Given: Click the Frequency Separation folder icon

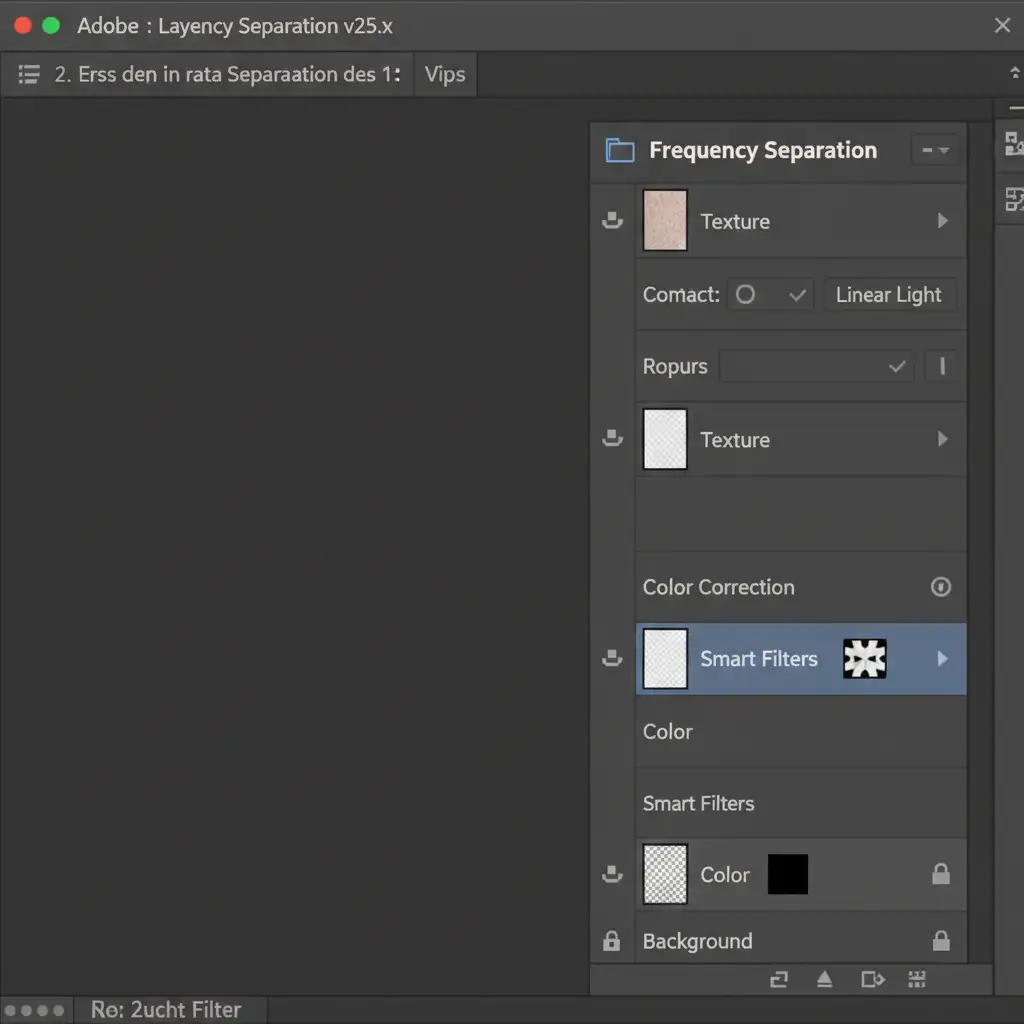Looking at the screenshot, I should click(620, 151).
